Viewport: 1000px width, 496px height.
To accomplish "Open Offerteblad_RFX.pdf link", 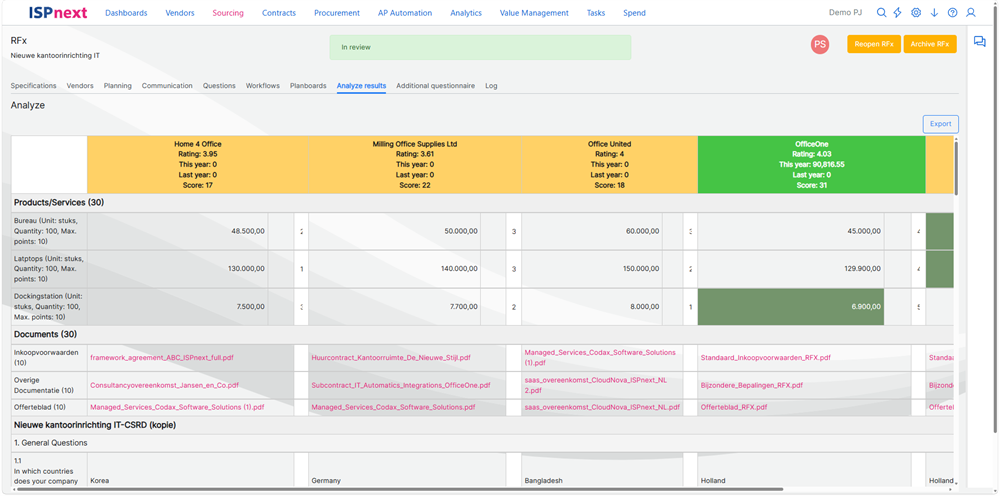I will [733, 407].
